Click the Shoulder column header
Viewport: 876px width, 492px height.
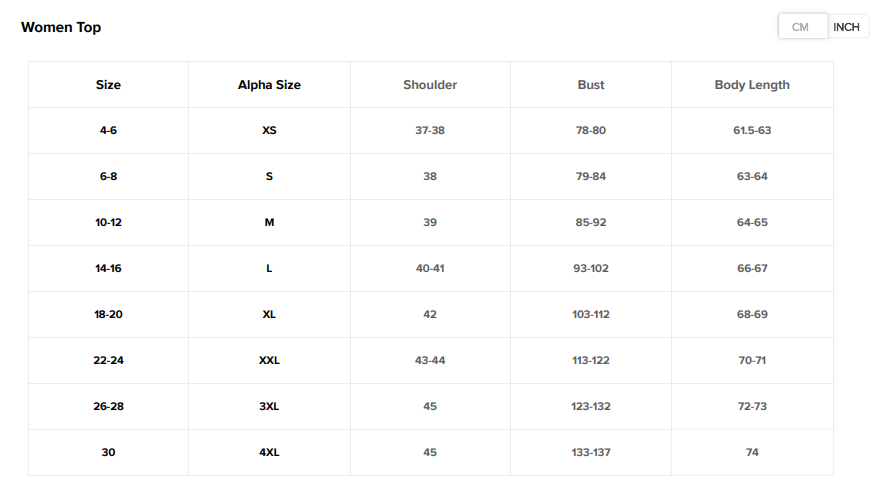(x=430, y=85)
